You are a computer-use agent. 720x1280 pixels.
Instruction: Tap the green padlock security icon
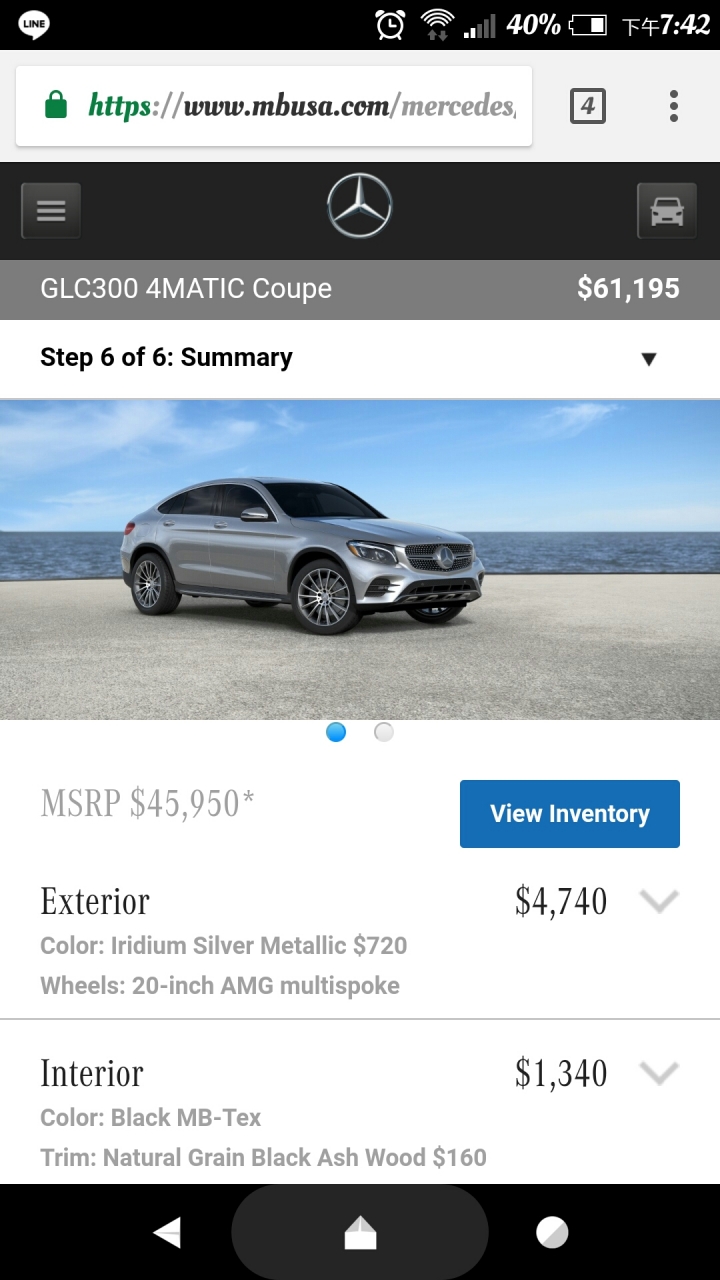pyautogui.click(x=56, y=105)
